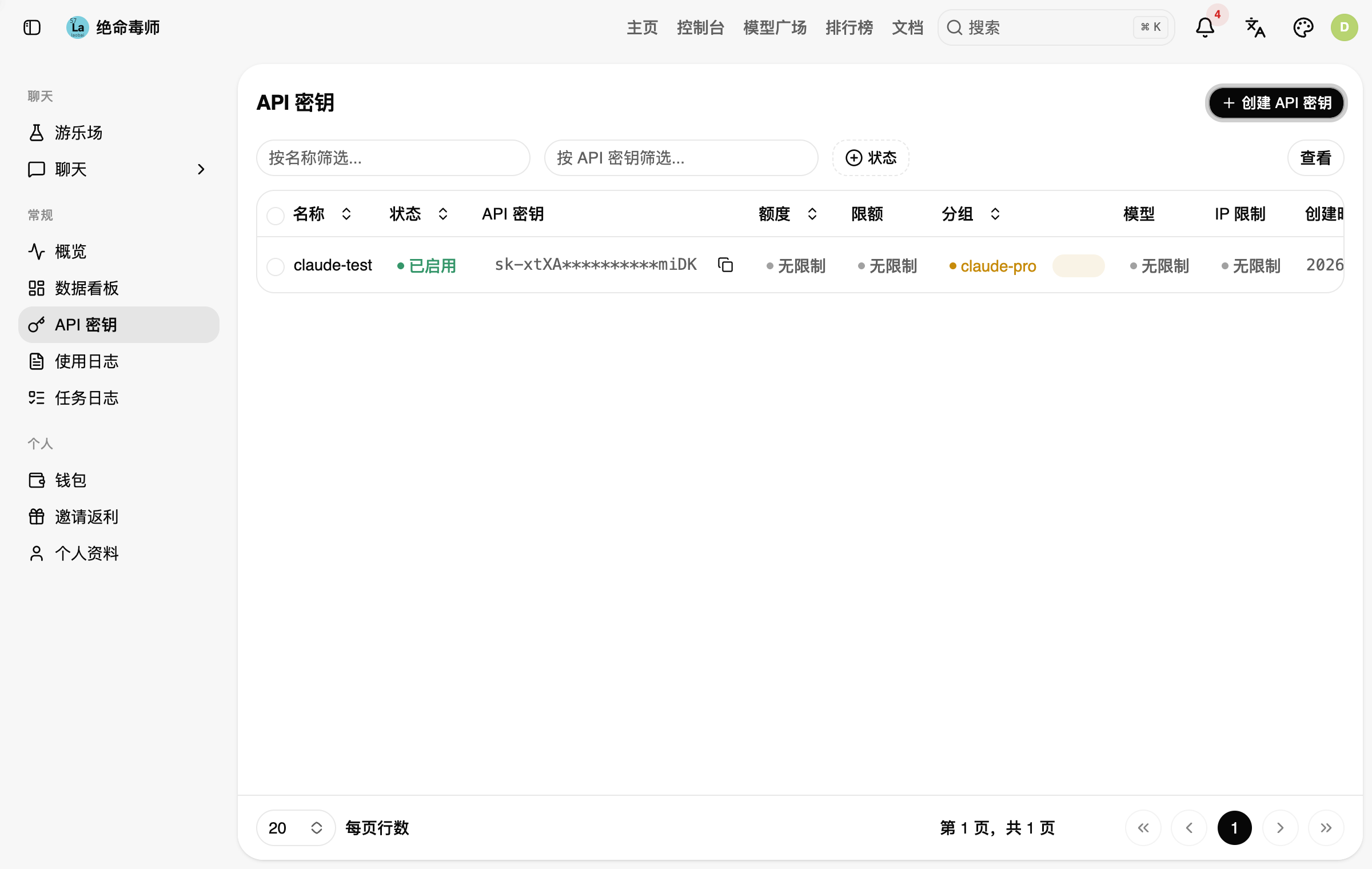Click the claude-pro group tag
Viewport: 1372px width, 869px height.
pos(993,266)
